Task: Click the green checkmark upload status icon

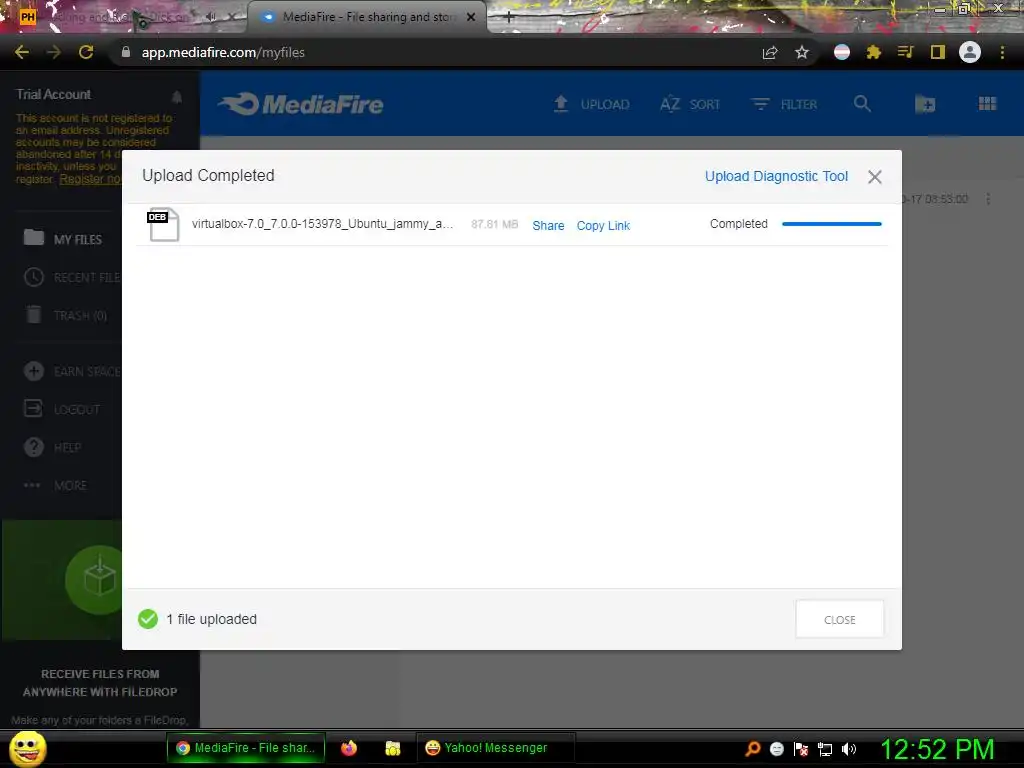Action: (x=148, y=618)
